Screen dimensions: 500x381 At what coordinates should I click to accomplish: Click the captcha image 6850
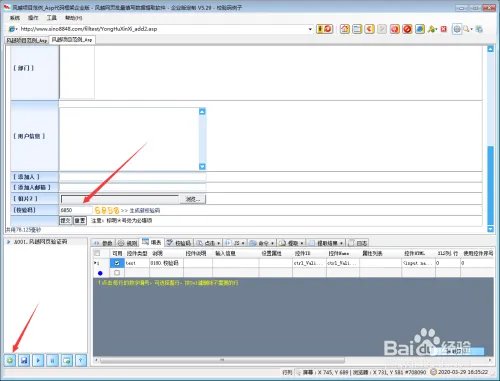pos(107,210)
